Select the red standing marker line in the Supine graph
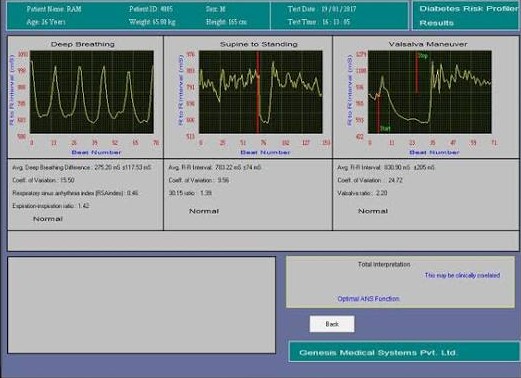The width and height of the screenshot is (521, 378). pos(258,92)
